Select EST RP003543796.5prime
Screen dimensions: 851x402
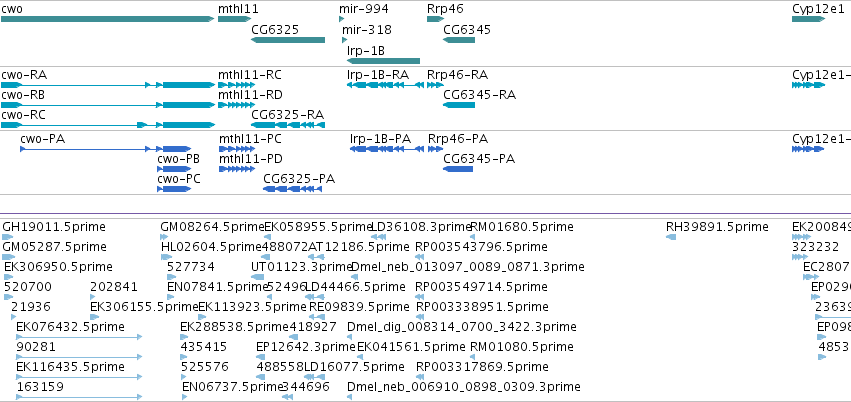481,247
